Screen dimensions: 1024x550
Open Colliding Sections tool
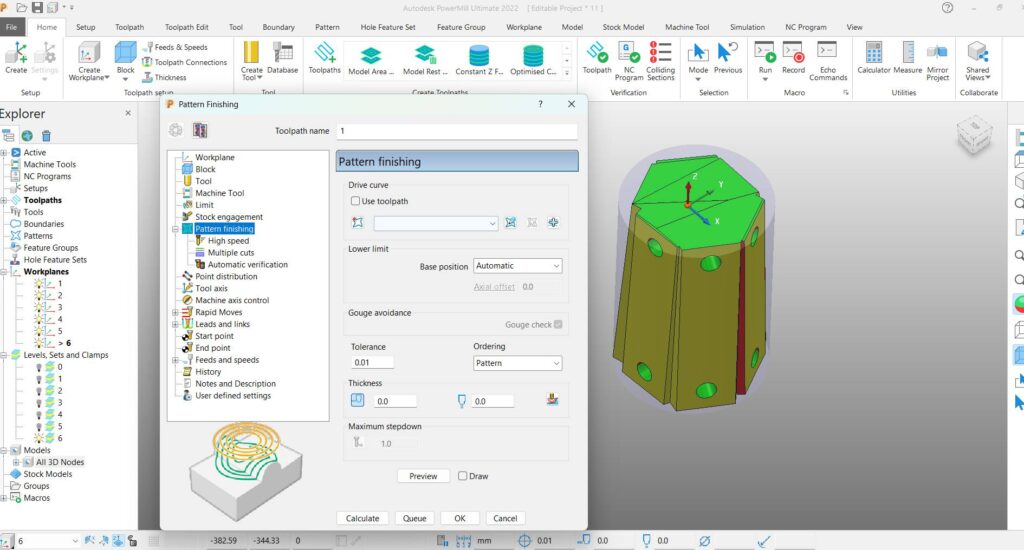[660, 61]
